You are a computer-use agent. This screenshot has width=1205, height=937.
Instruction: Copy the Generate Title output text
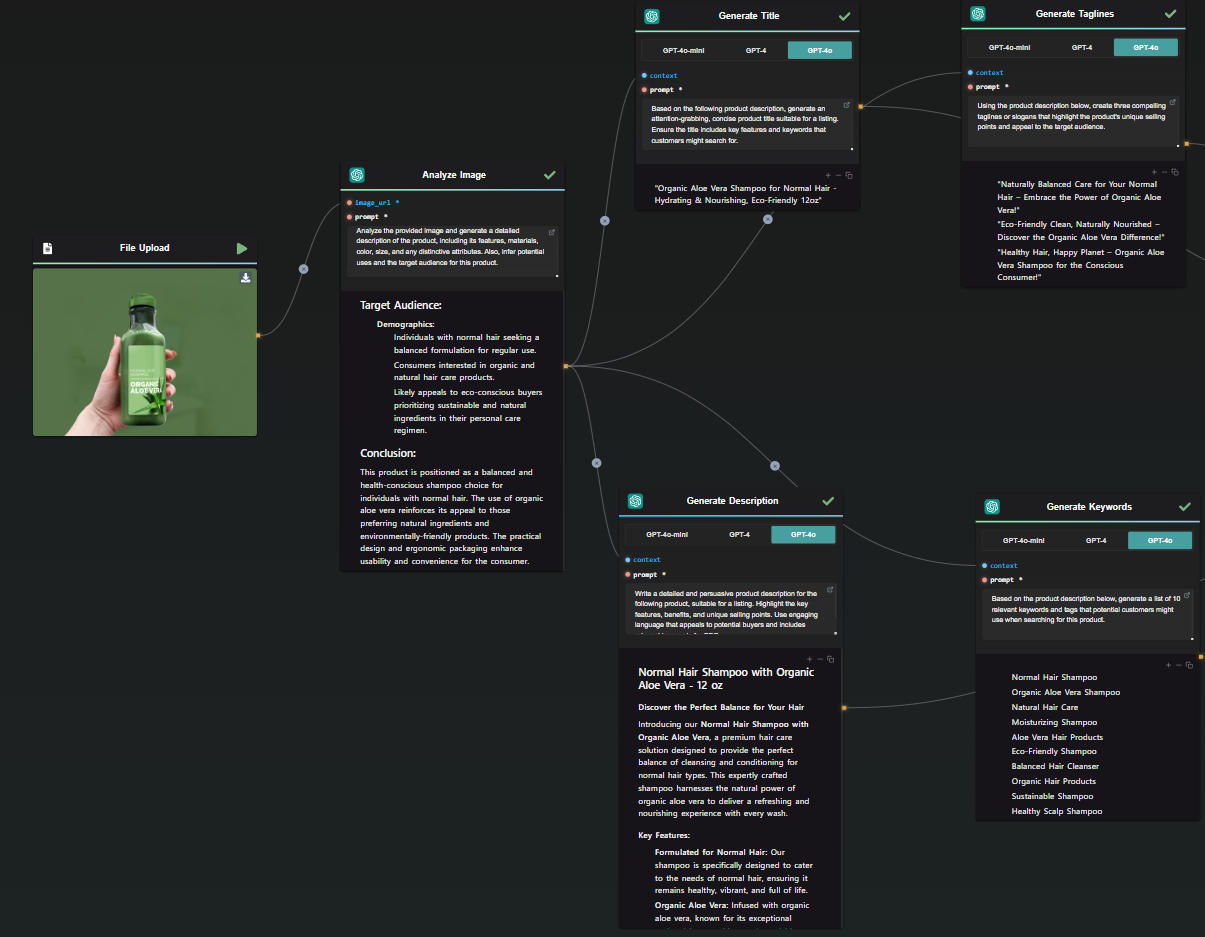[848, 175]
